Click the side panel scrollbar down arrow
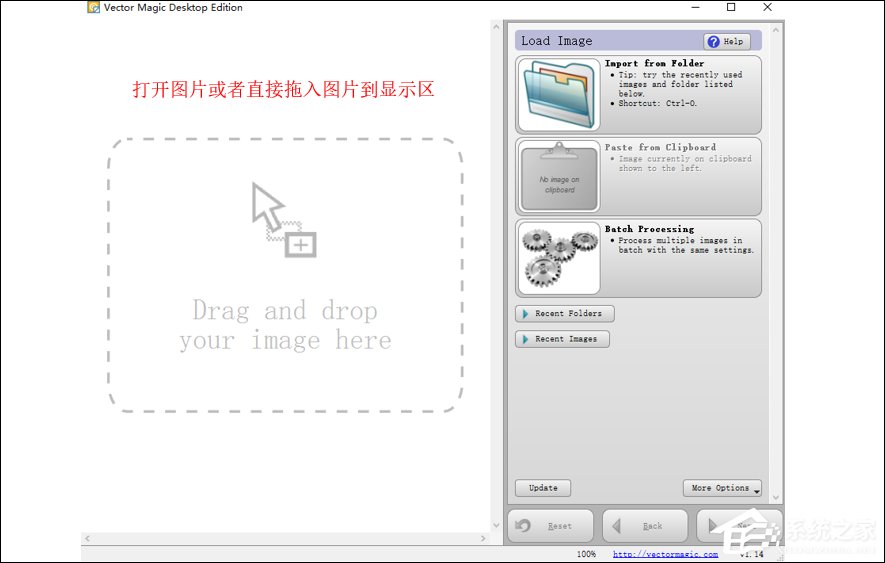 [x=776, y=497]
